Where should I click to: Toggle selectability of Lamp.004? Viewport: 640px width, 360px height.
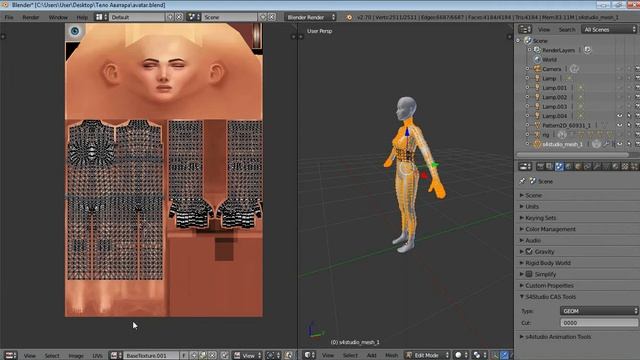coord(629,116)
